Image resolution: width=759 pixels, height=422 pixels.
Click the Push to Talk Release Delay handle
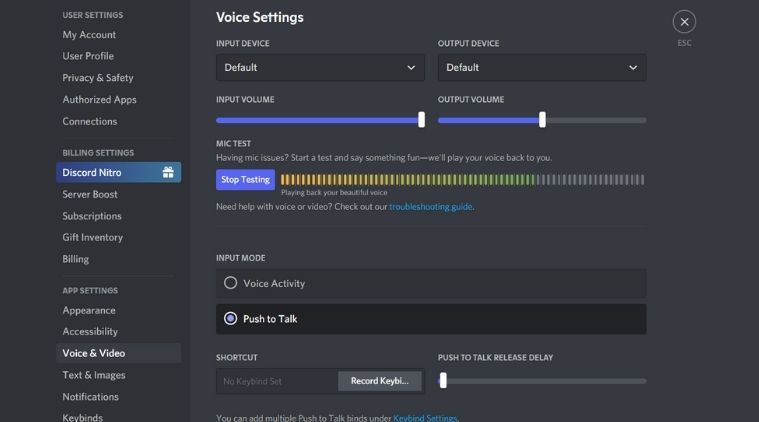click(x=443, y=381)
